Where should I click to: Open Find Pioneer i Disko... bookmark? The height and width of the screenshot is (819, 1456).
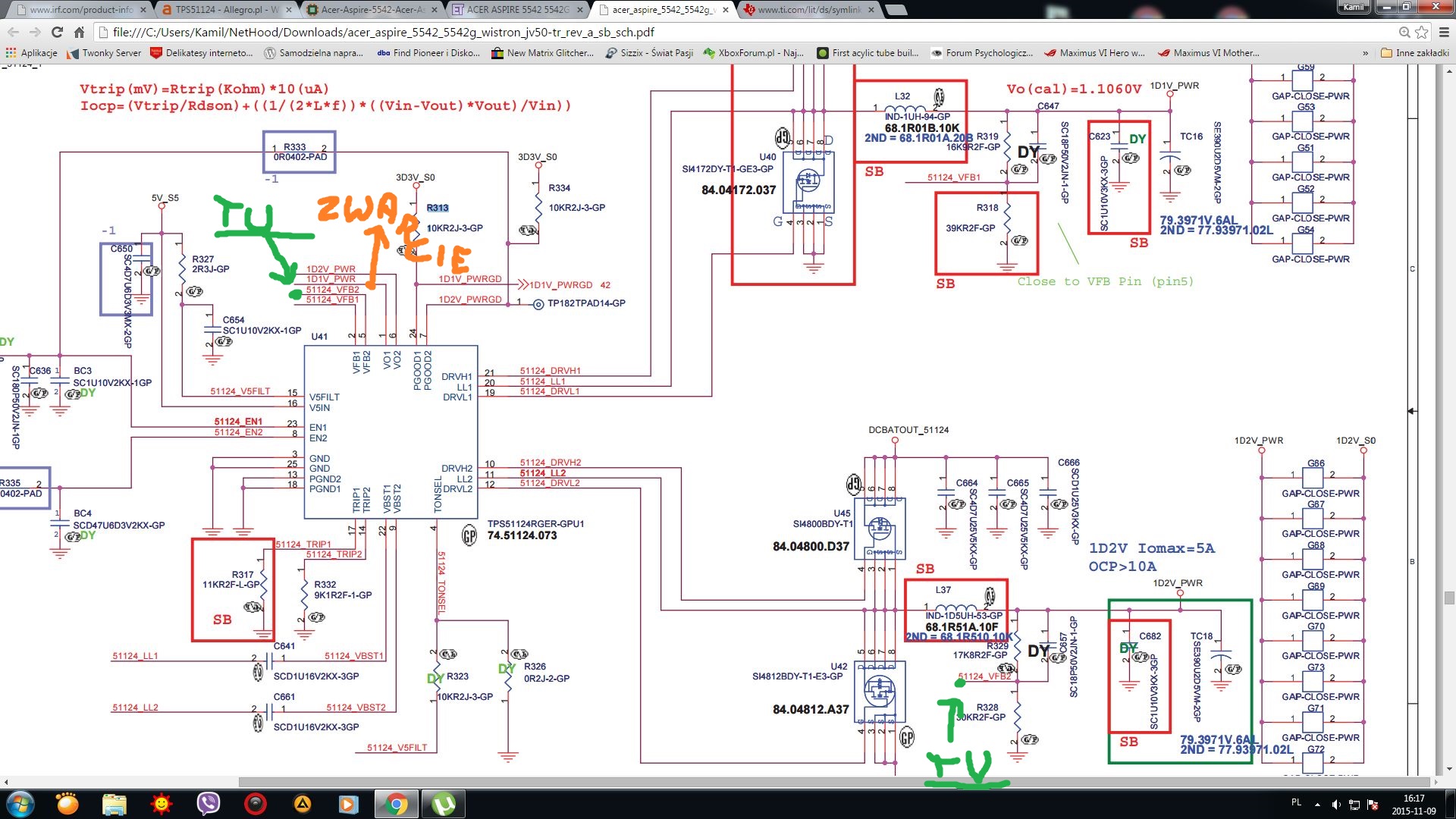[428, 53]
